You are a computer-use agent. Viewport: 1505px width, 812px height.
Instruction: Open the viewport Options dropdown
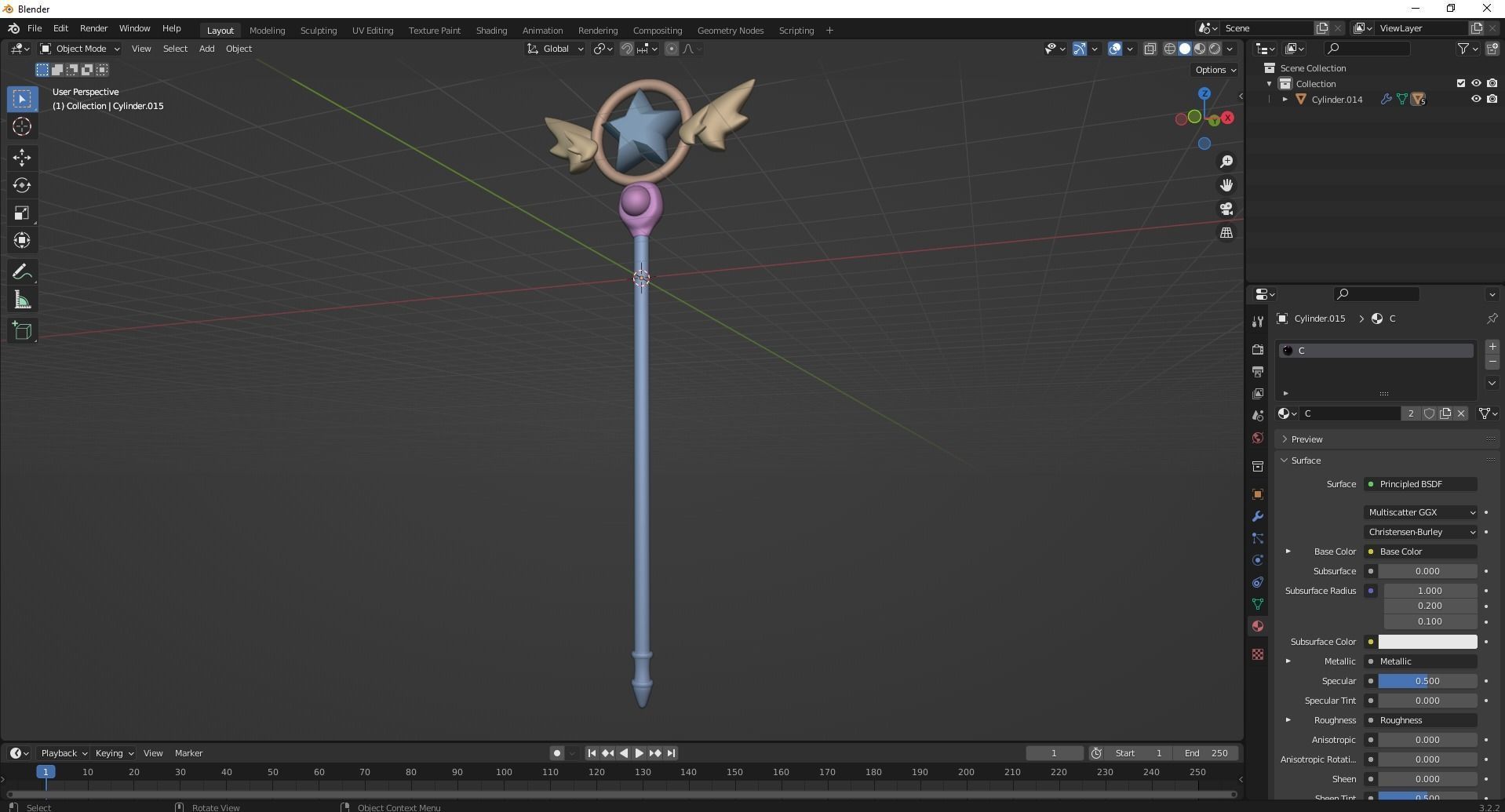(x=1215, y=70)
